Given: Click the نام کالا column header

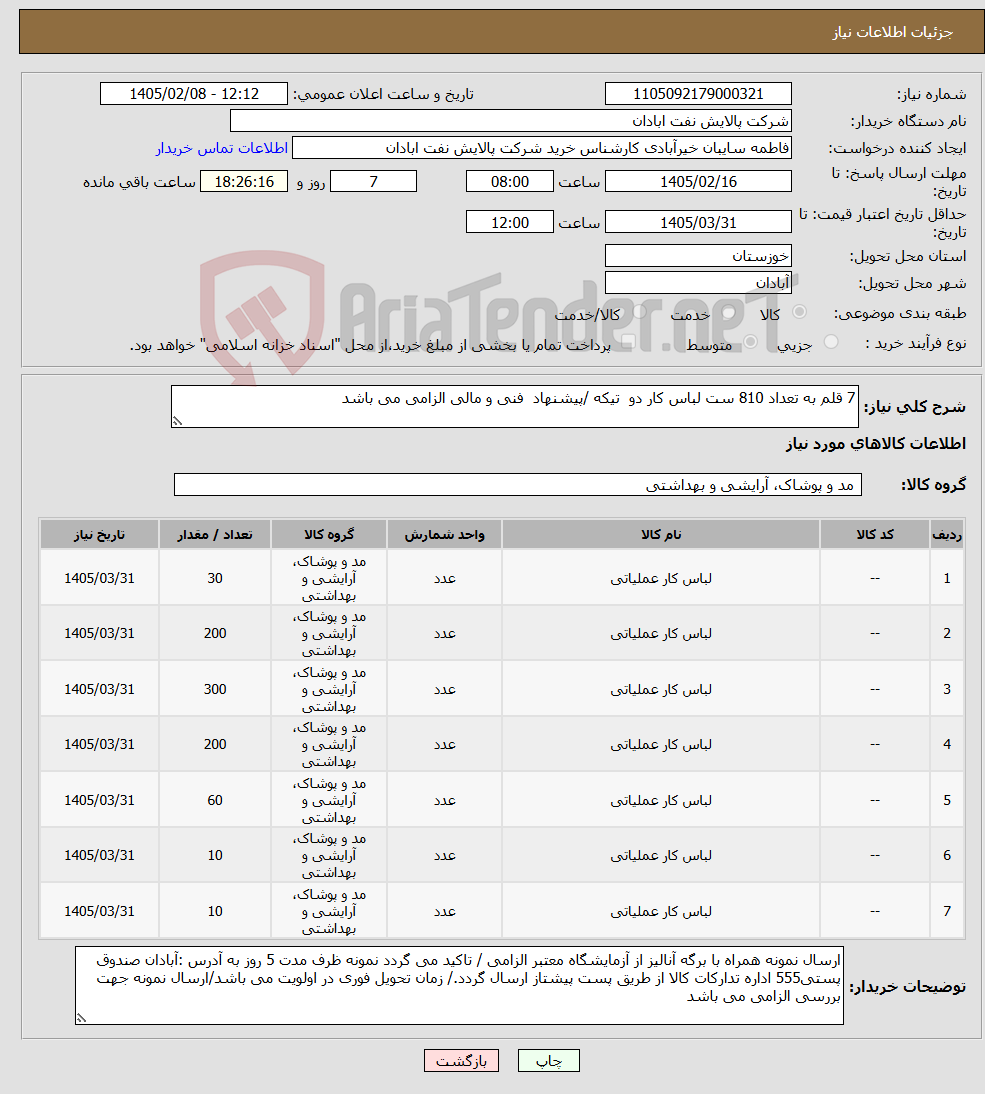Looking at the screenshot, I should click(661, 534).
